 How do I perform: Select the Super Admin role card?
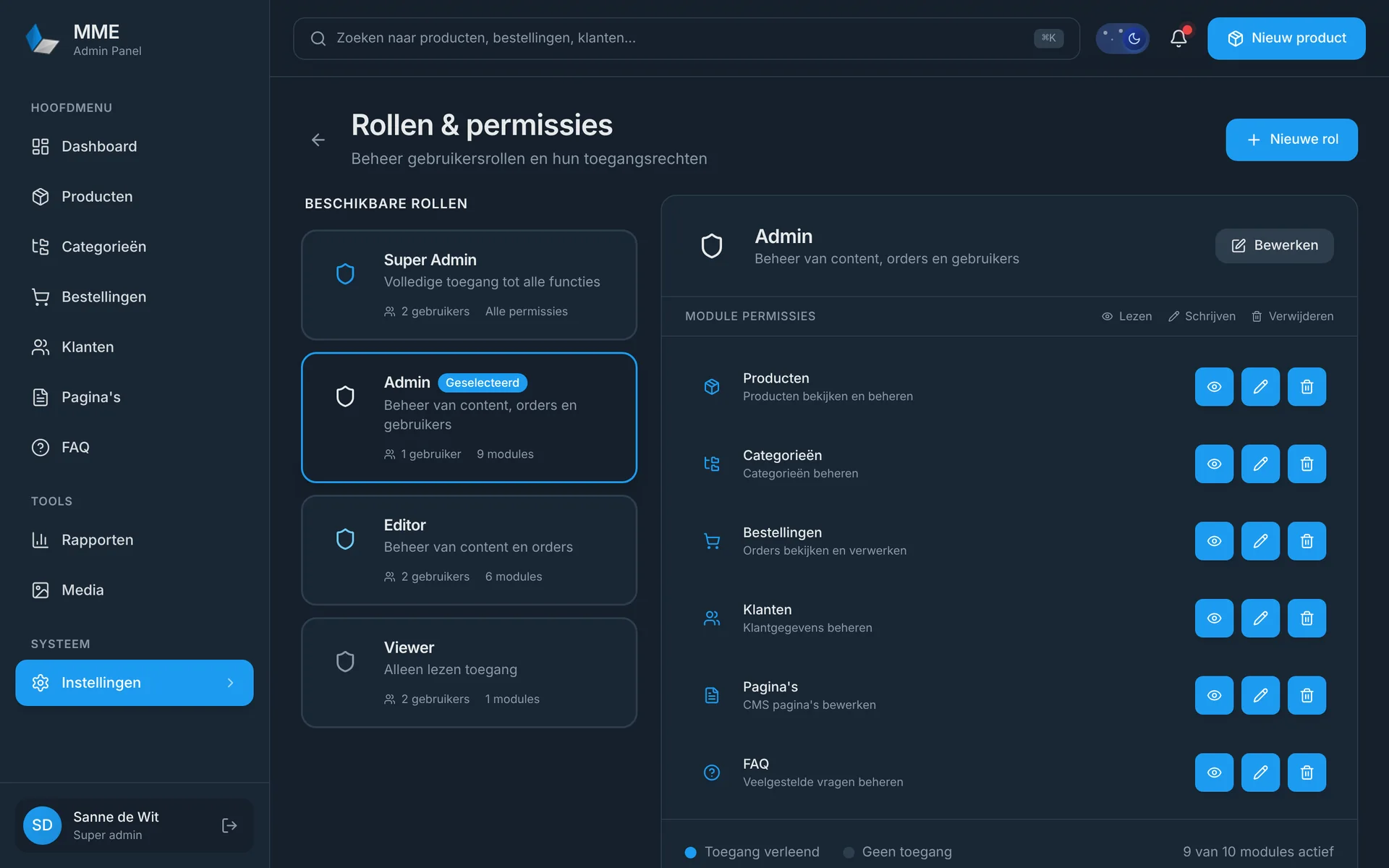pos(469,285)
